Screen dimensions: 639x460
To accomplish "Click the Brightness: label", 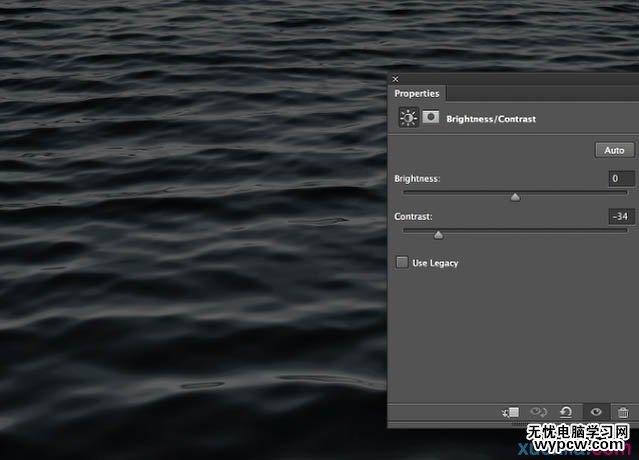I will click(x=417, y=178).
